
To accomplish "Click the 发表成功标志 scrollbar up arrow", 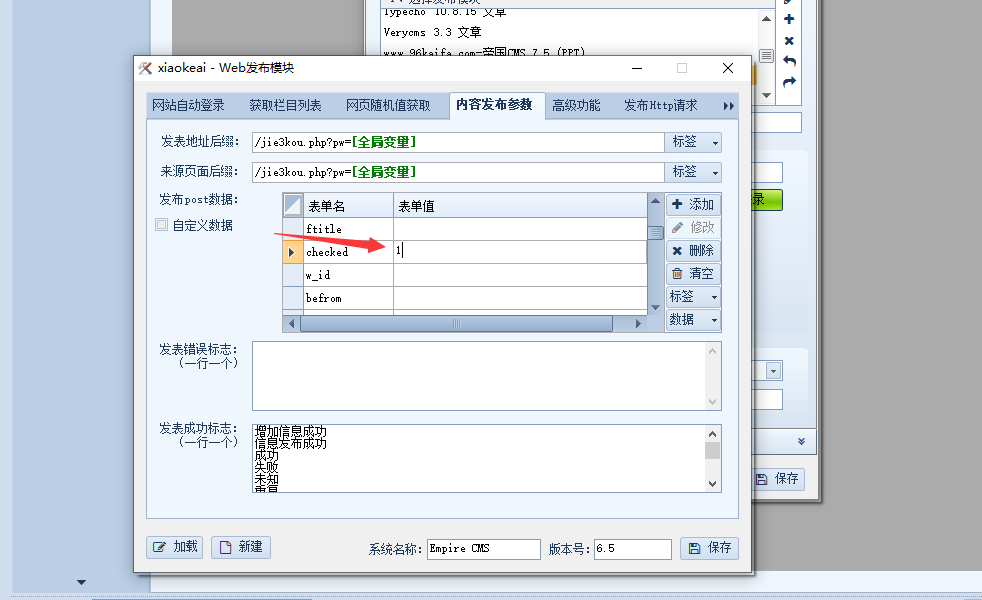I will pyautogui.click(x=713, y=433).
